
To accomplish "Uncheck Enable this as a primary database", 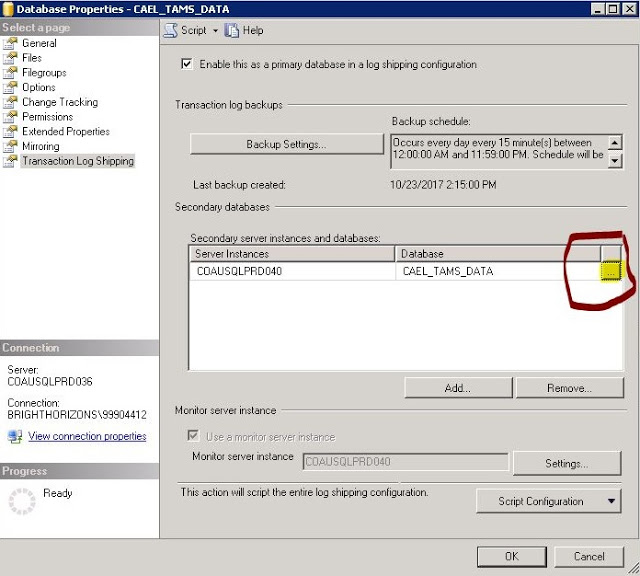I will (x=187, y=64).
